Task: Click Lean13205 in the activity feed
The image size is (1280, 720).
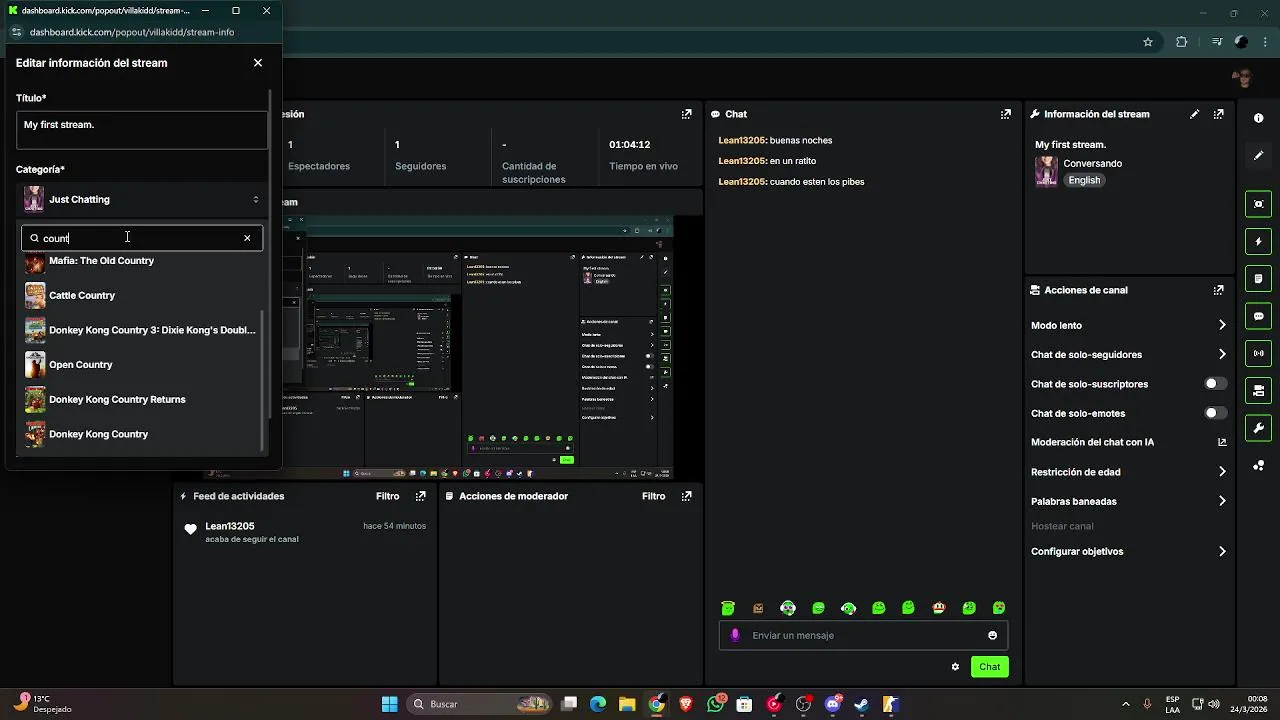Action: click(x=230, y=526)
